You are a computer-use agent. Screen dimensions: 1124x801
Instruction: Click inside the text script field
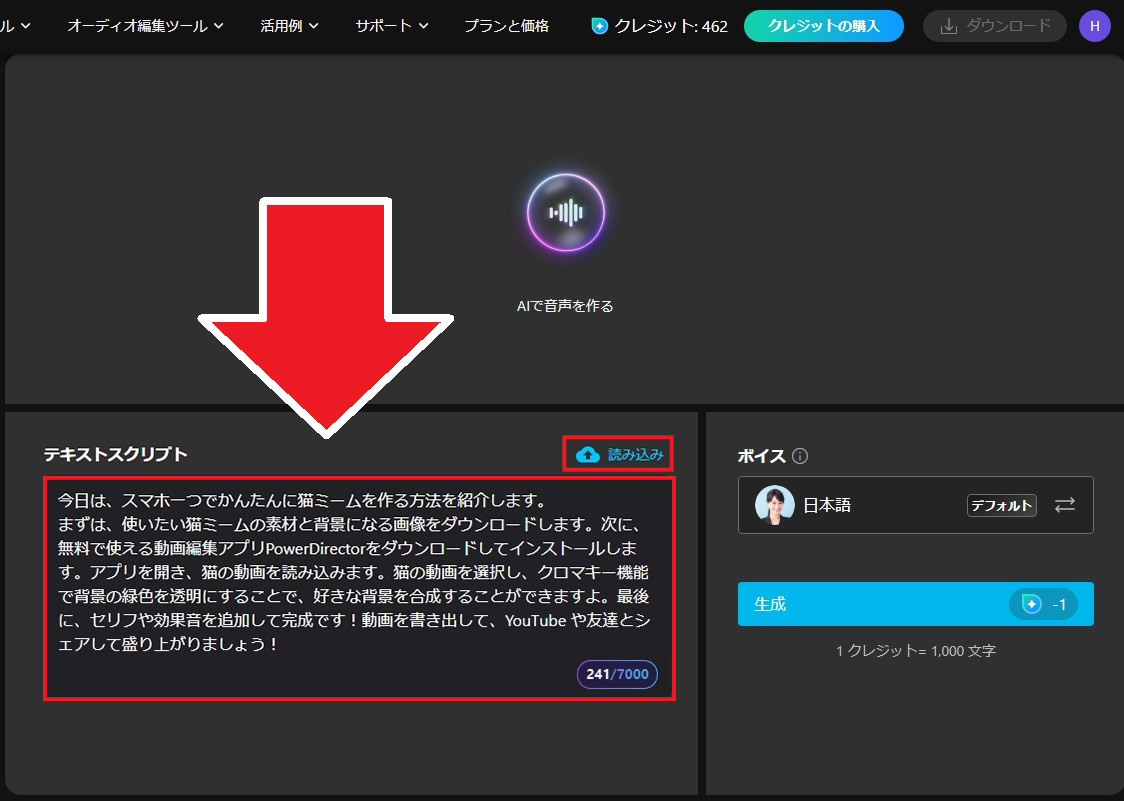tap(359, 588)
